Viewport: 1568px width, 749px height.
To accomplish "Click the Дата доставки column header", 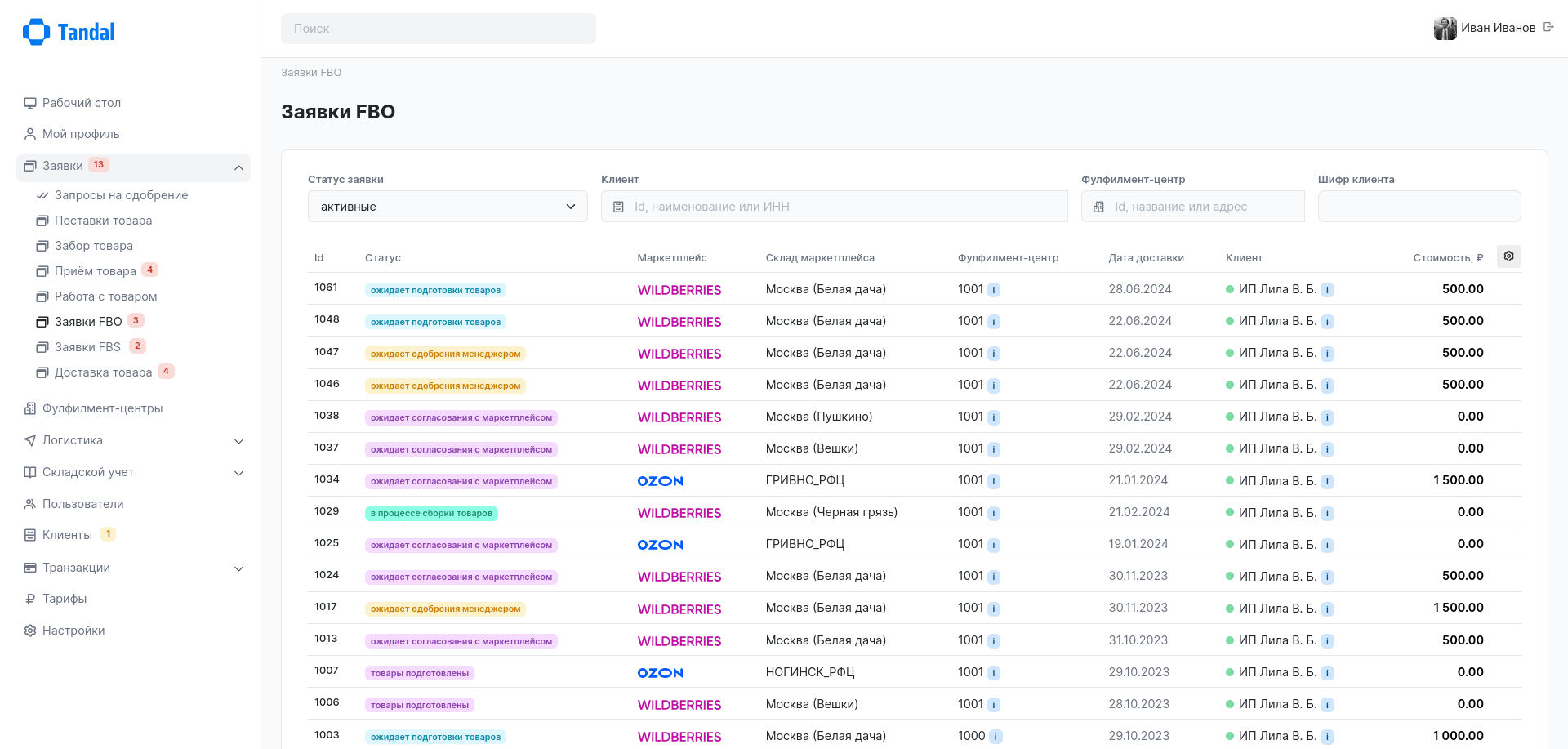I will (x=1146, y=258).
